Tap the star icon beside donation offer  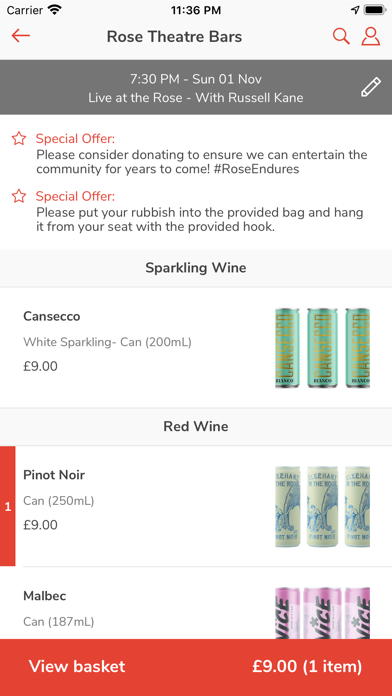[x=19, y=138]
